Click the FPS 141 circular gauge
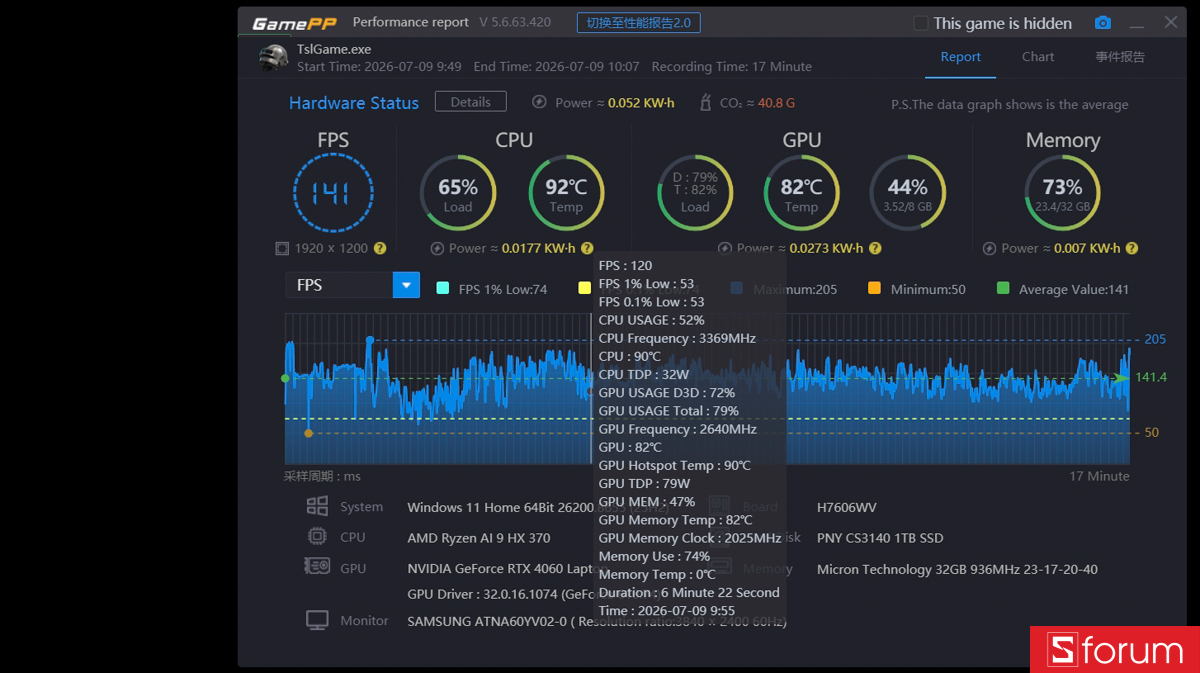 tap(333, 193)
